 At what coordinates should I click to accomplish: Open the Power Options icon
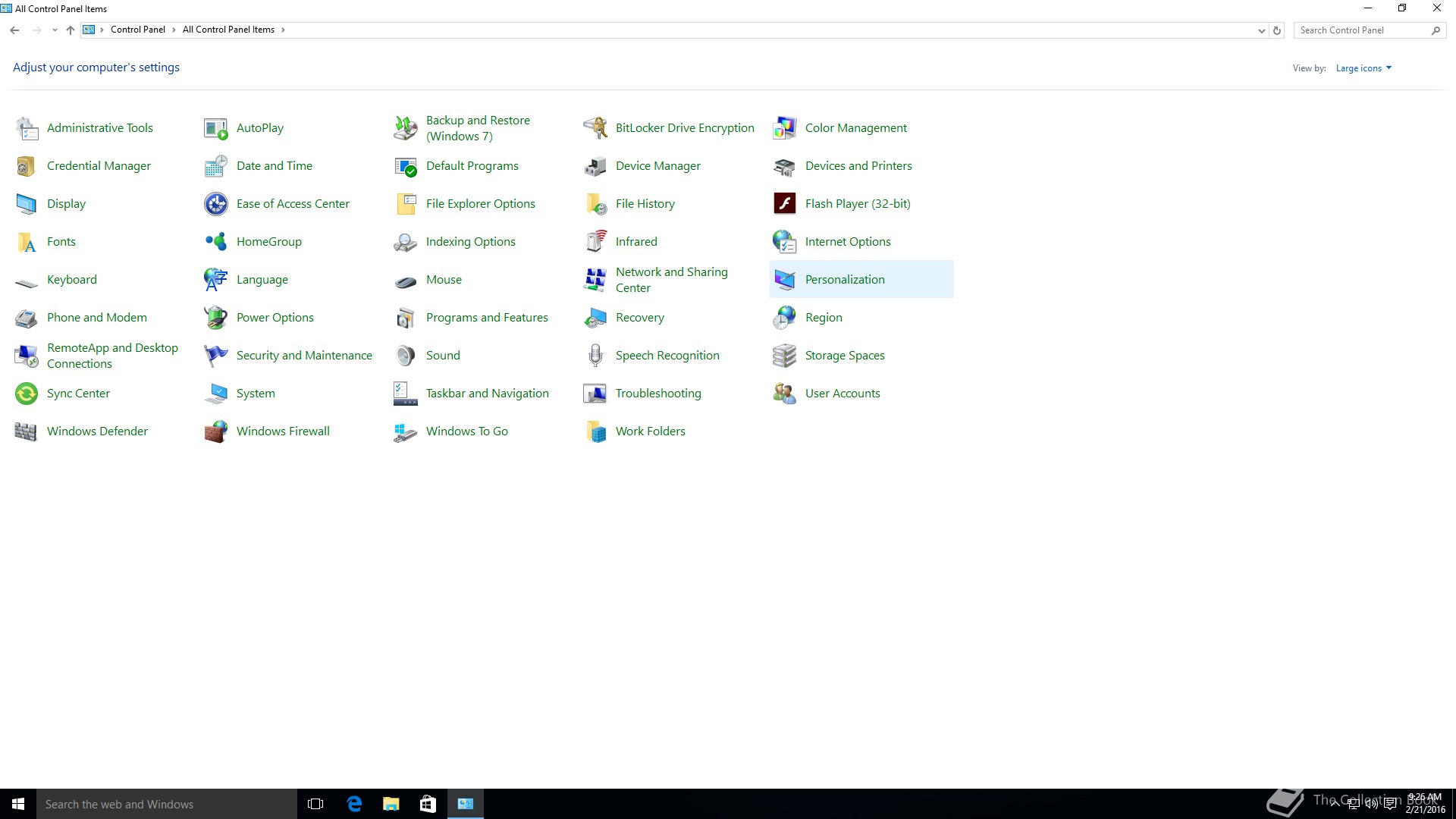click(x=216, y=318)
